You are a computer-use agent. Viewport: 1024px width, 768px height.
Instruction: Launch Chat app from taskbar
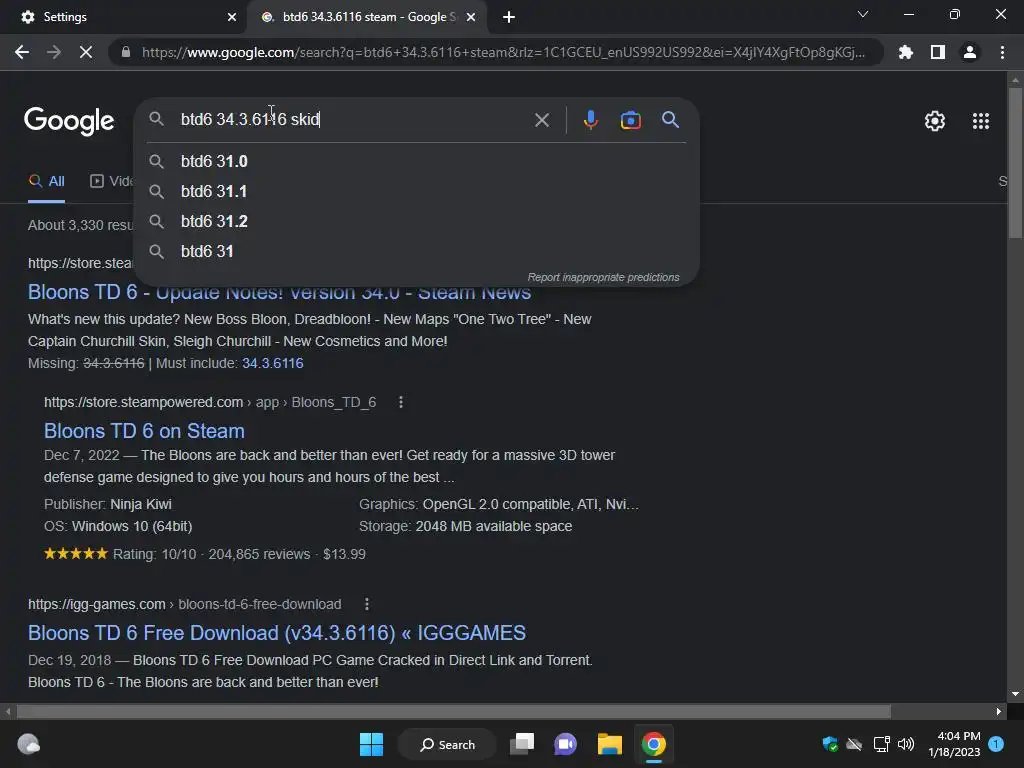[566, 744]
